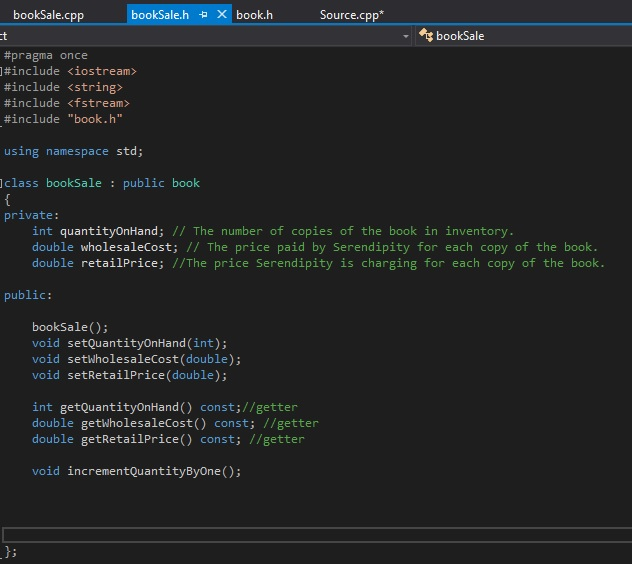Click the private: access specifier

[31, 215]
